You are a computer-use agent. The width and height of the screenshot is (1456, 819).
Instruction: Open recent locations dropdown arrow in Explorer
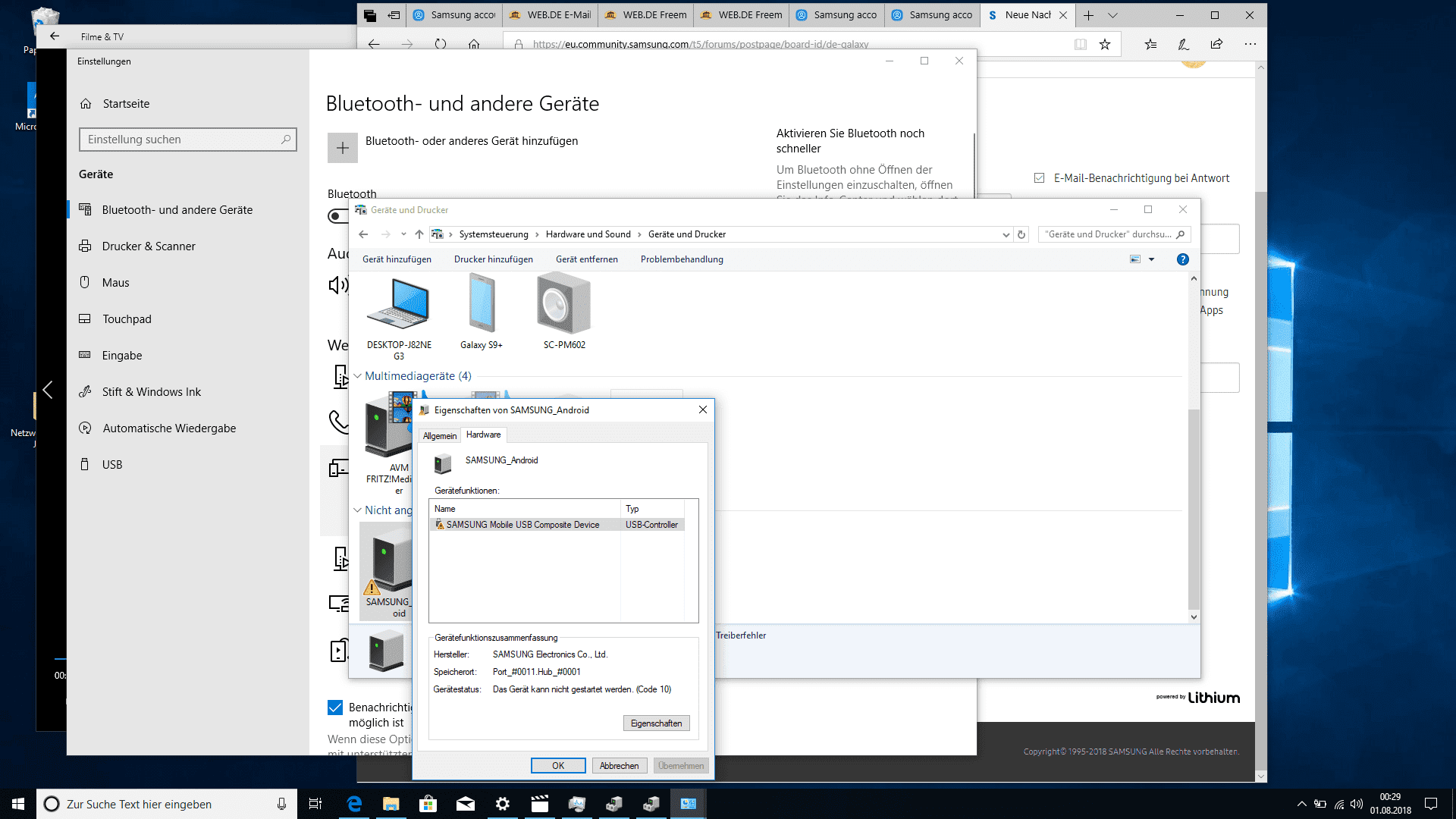pyautogui.click(x=403, y=234)
